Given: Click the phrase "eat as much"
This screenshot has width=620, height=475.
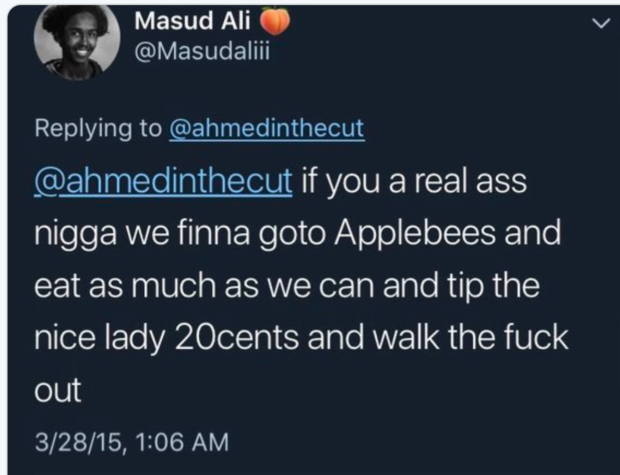Looking at the screenshot, I should point(113,287).
